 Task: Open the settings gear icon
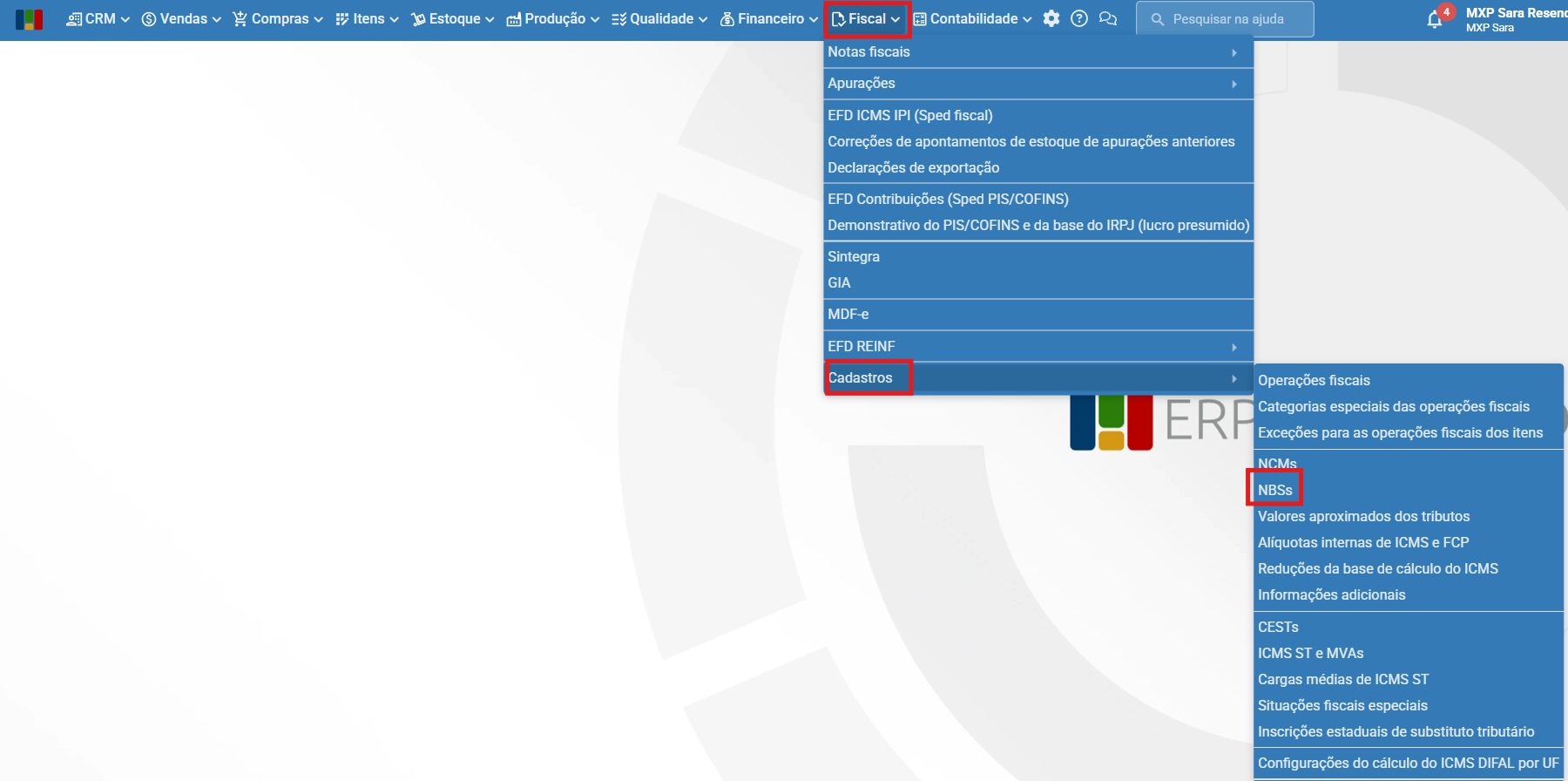(x=1051, y=18)
